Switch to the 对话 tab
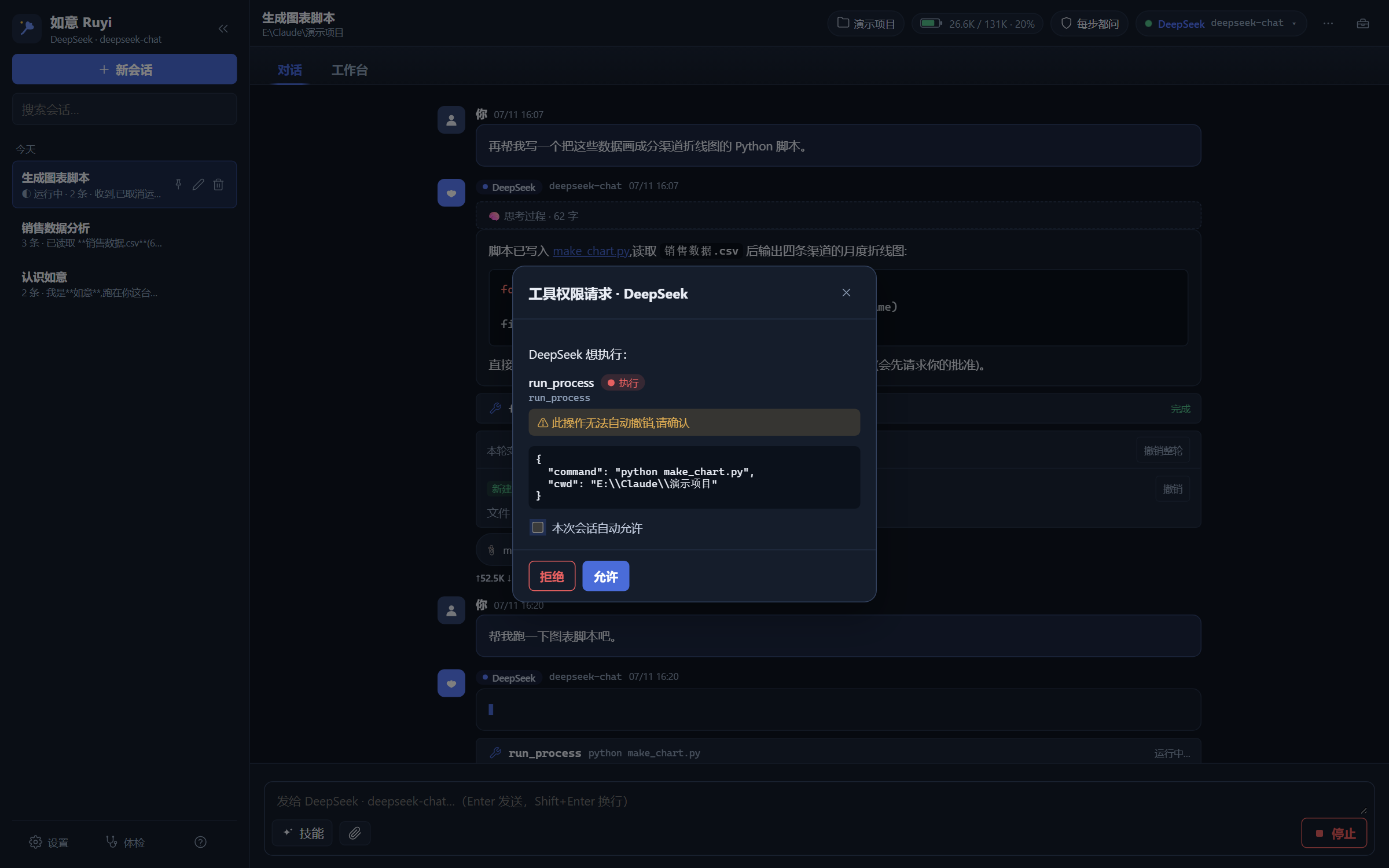The image size is (1389, 868). pyautogui.click(x=289, y=70)
